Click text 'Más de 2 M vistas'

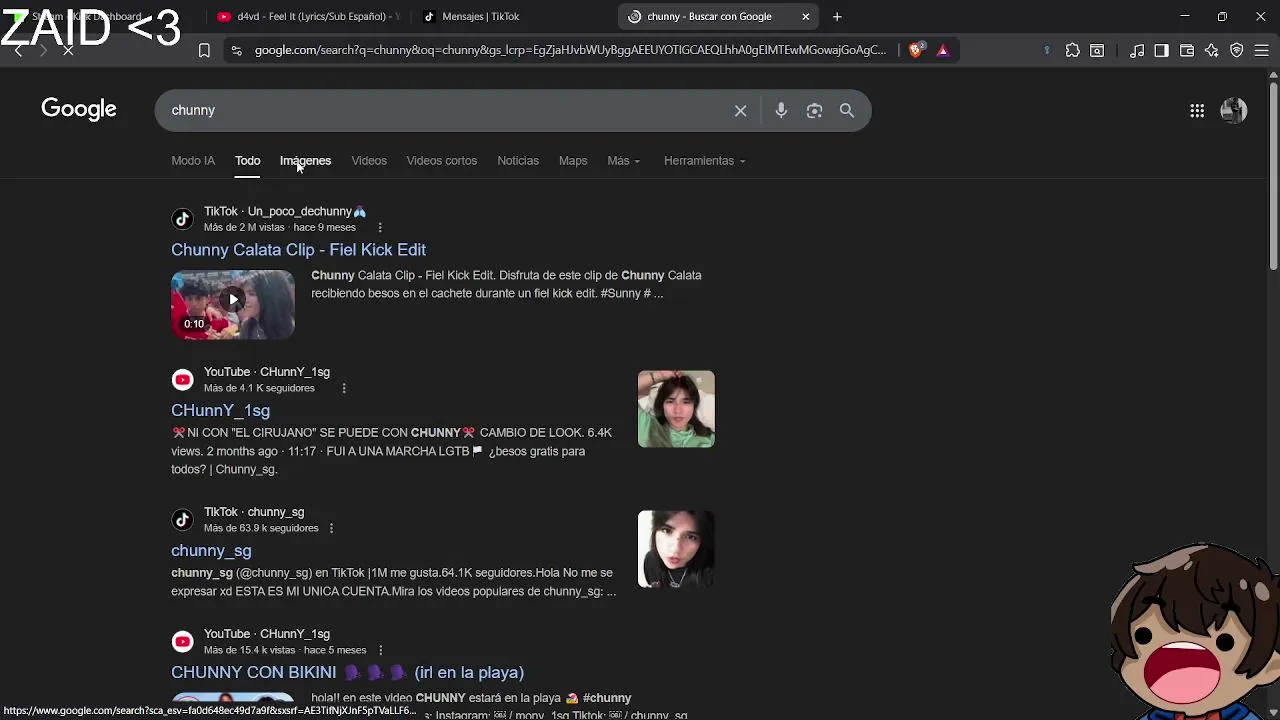245,228
